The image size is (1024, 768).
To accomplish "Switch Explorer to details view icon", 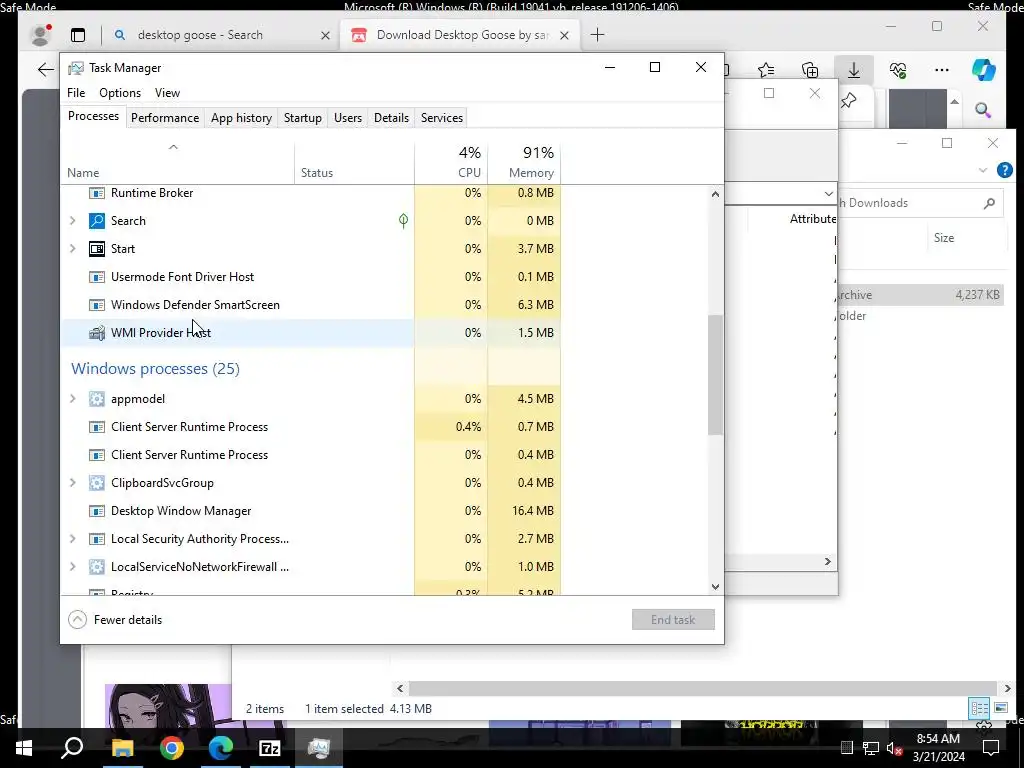I will [x=979, y=708].
